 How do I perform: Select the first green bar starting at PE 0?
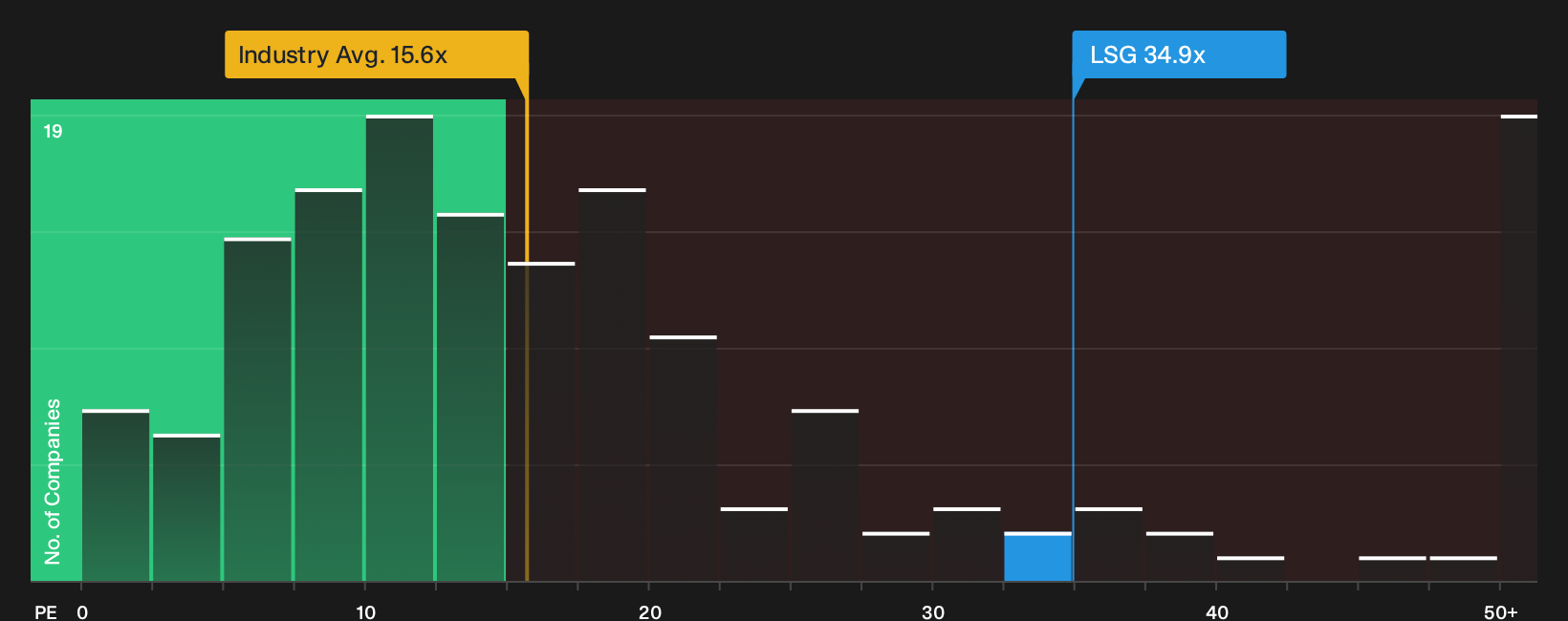tap(116, 496)
